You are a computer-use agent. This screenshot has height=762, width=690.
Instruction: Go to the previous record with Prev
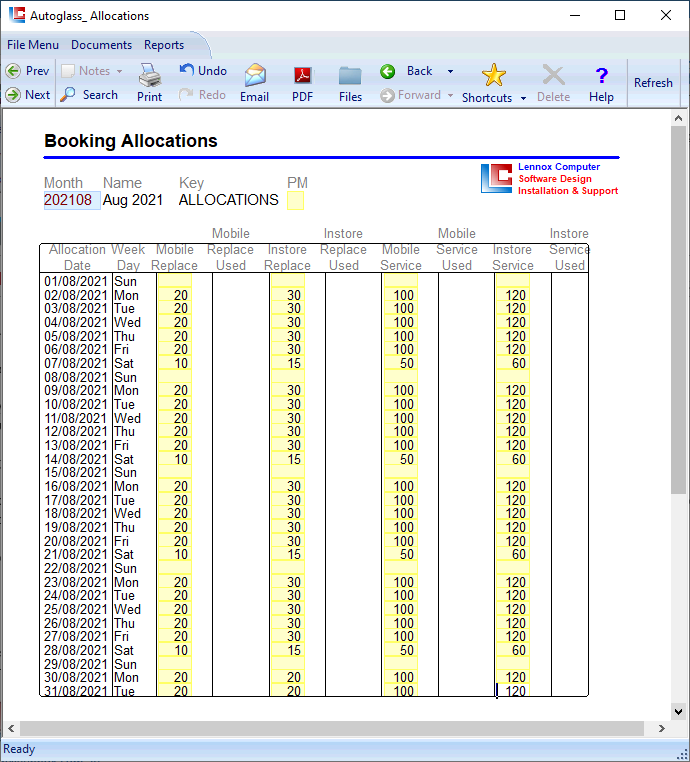click(x=28, y=71)
